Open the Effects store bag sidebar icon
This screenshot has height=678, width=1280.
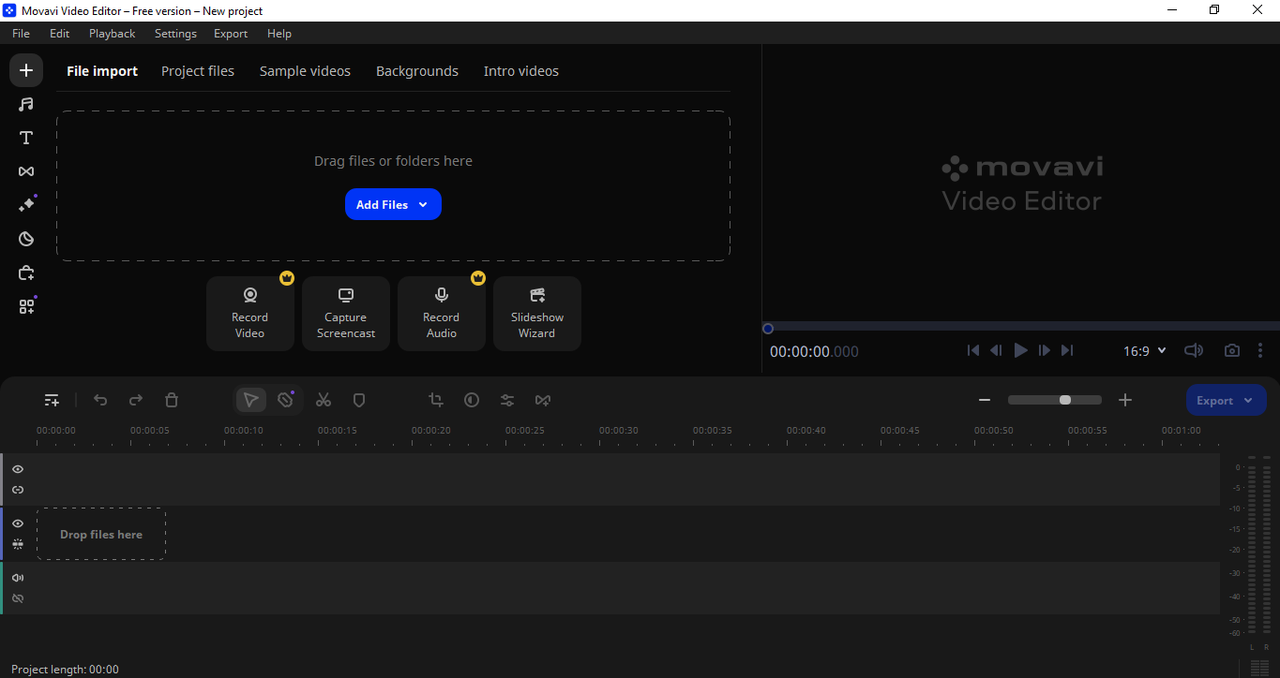click(x=26, y=273)
